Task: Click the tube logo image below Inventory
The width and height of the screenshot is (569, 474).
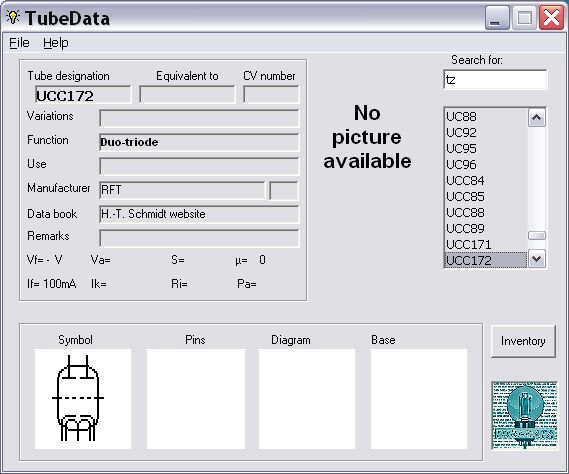Action: (x=524, y=416)
